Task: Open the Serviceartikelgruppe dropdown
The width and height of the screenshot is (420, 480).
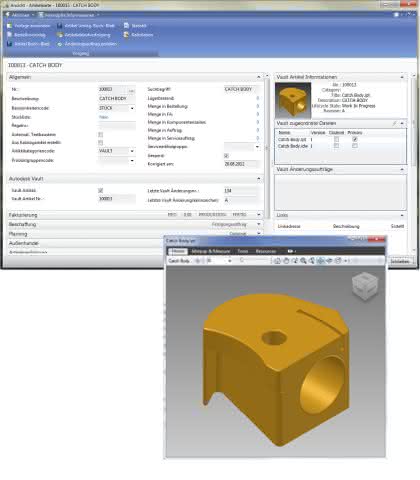Action: 257,146
